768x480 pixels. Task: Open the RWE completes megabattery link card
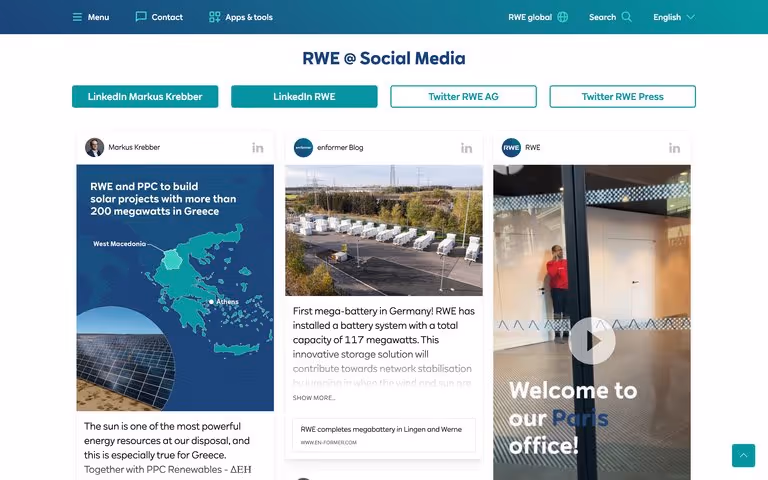(x=384, y=435)
